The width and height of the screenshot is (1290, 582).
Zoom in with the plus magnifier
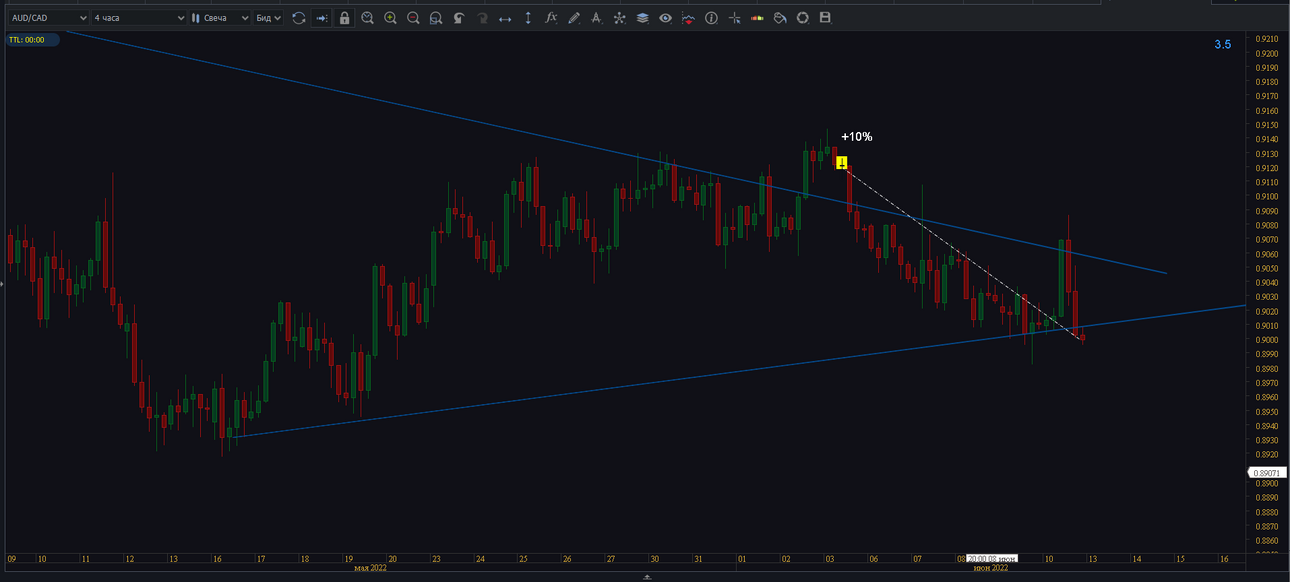(390, 18)
